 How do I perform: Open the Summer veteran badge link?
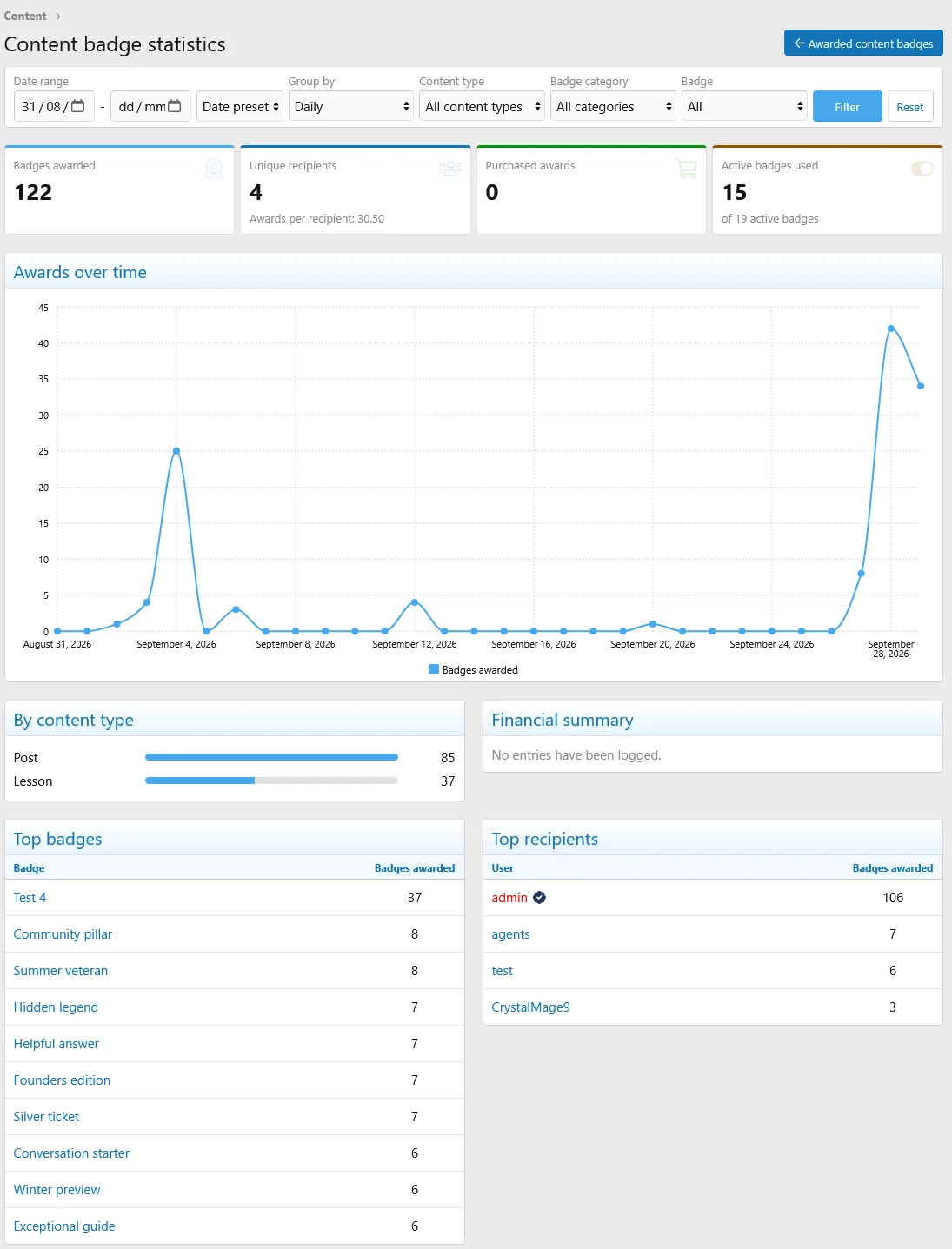tap(61, 971)
